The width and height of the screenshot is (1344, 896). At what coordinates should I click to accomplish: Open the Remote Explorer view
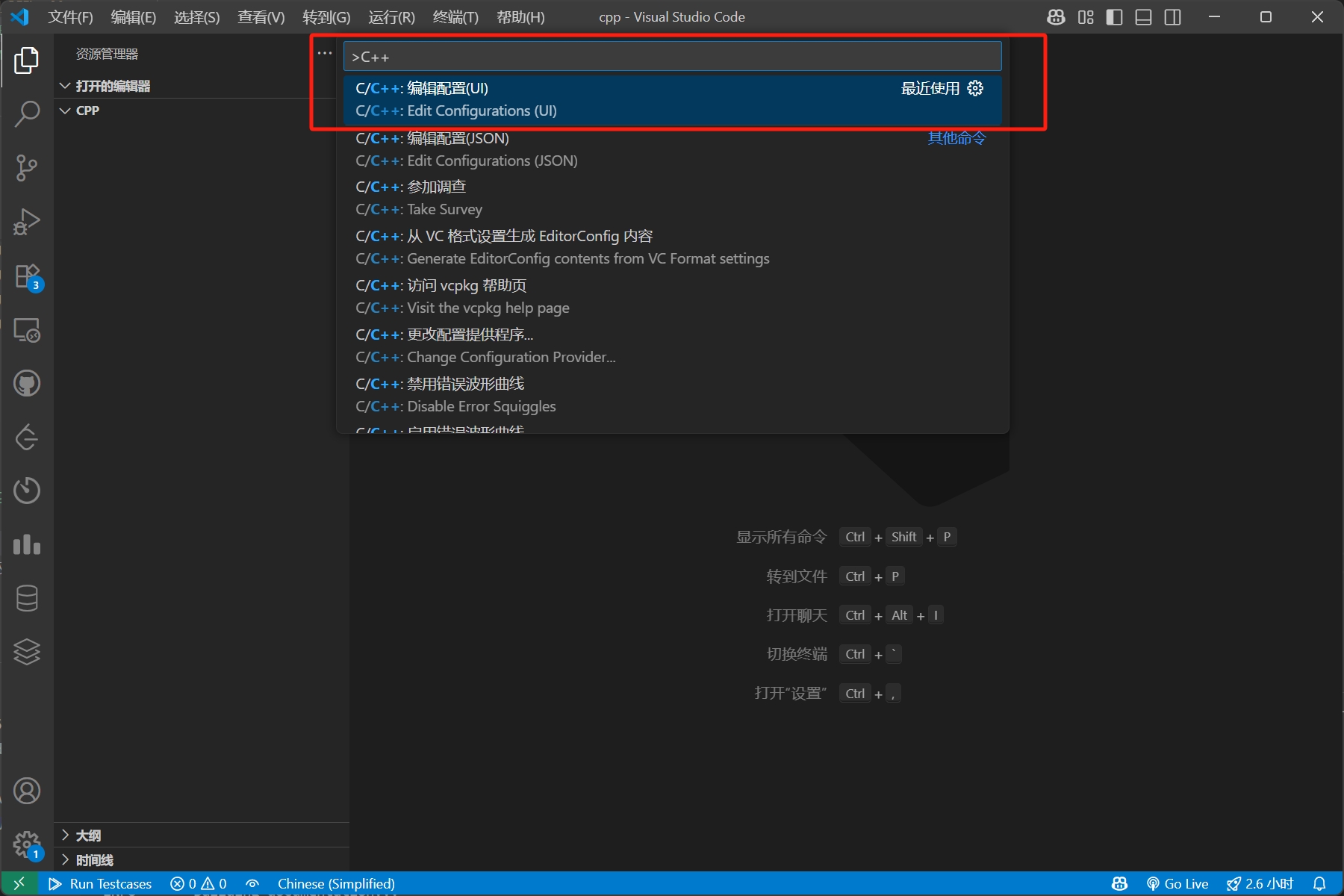click(27, 330)
